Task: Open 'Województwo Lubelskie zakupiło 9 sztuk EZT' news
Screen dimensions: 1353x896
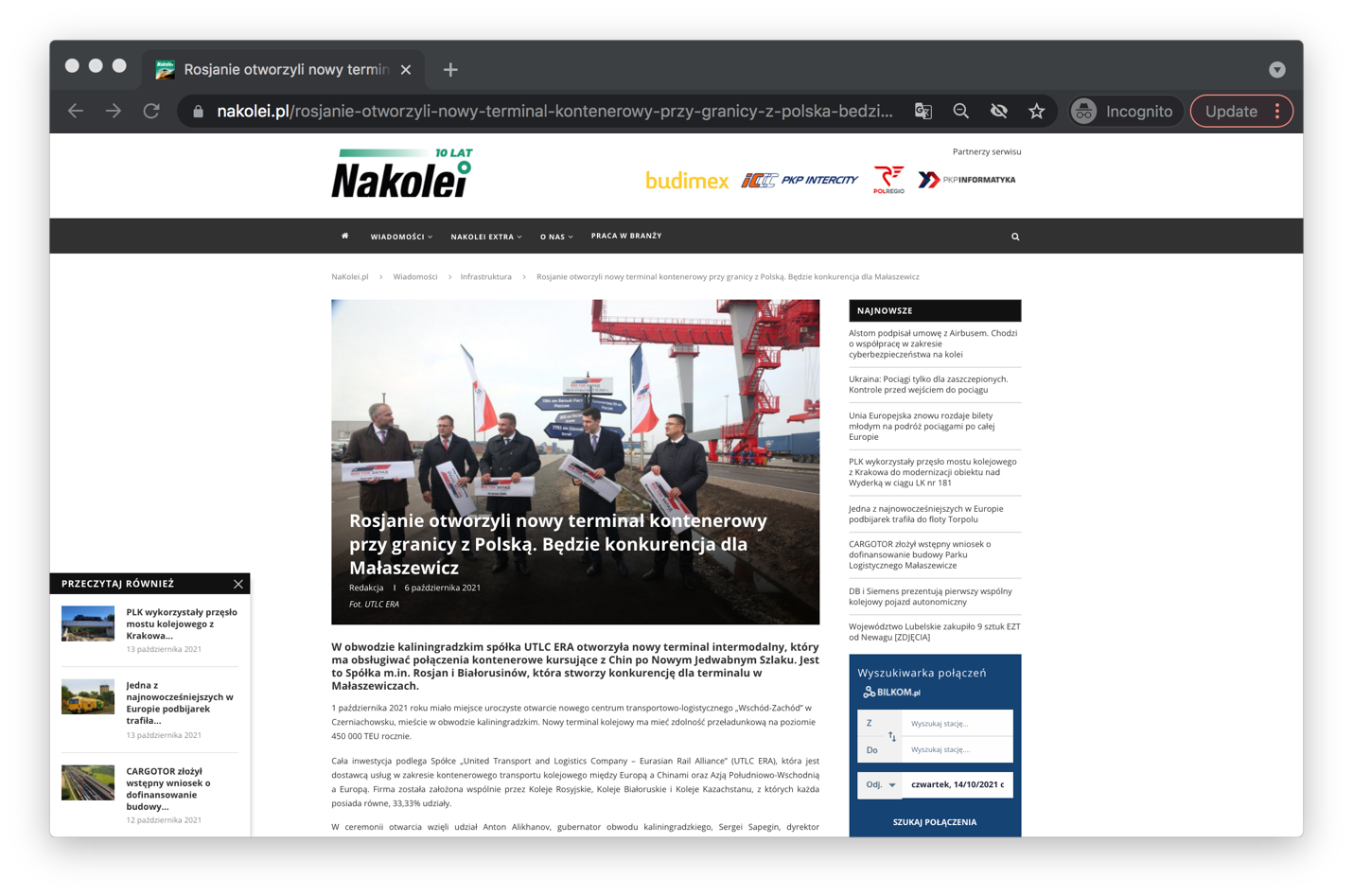Action: pyautogui.click(x=934, y=632)
